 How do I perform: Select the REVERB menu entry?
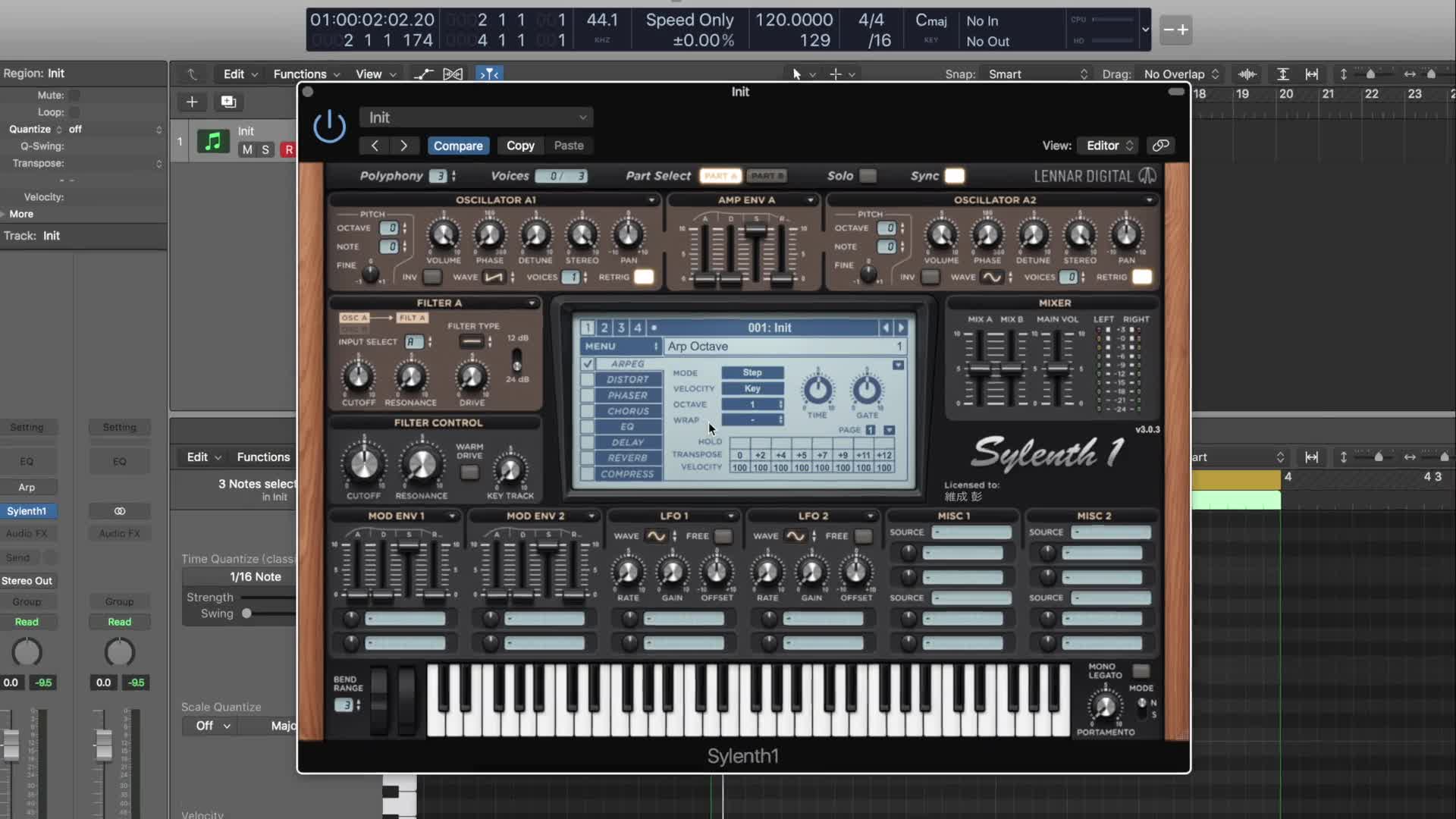point(627,458)
